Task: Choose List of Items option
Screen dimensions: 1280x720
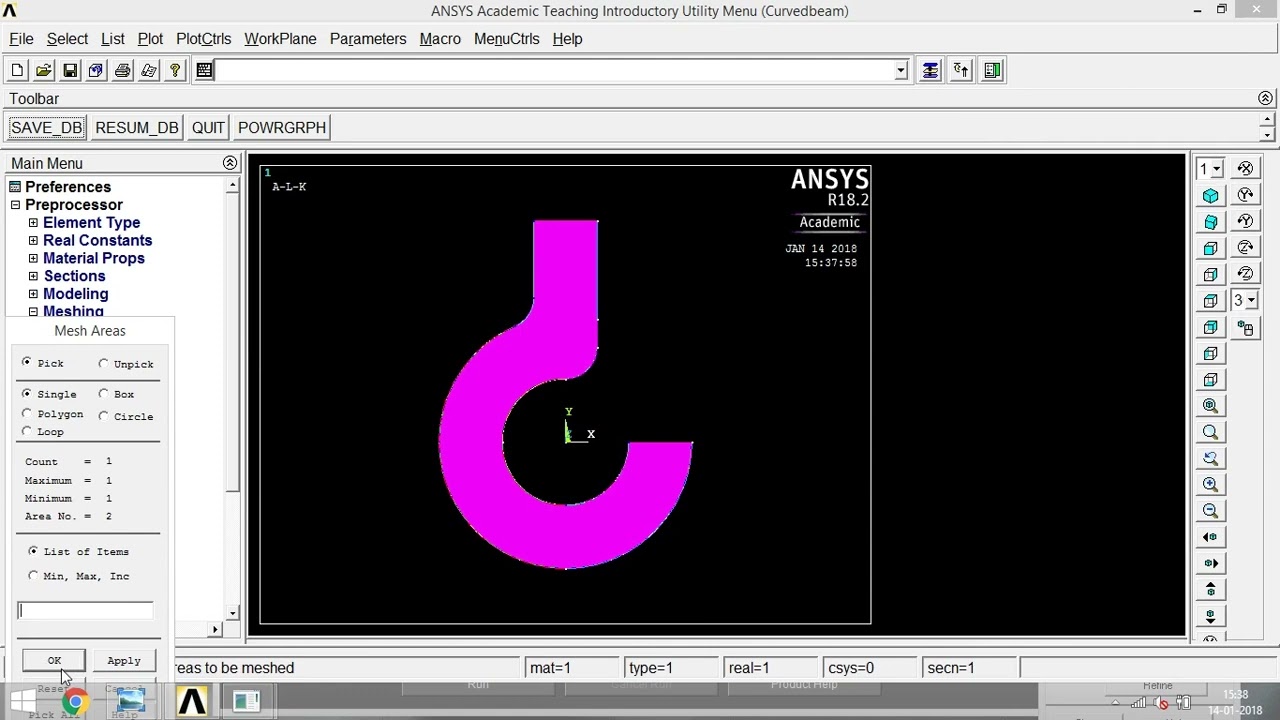Action: tap(33, 551)
